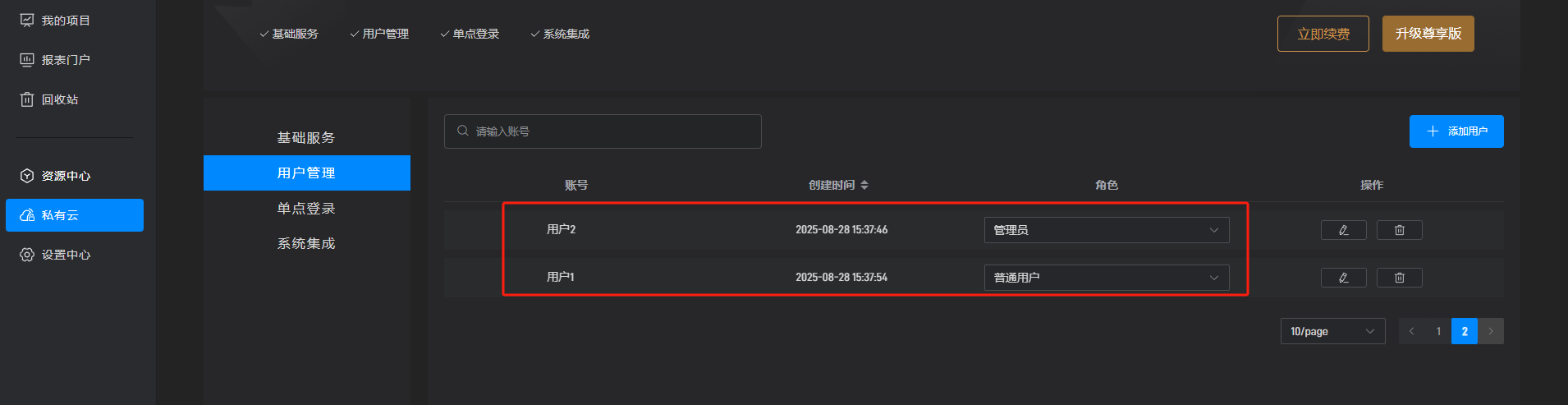
Task: Click the 设置中心 gear icon
Action: pyautogui.click(x=27, y=255)
